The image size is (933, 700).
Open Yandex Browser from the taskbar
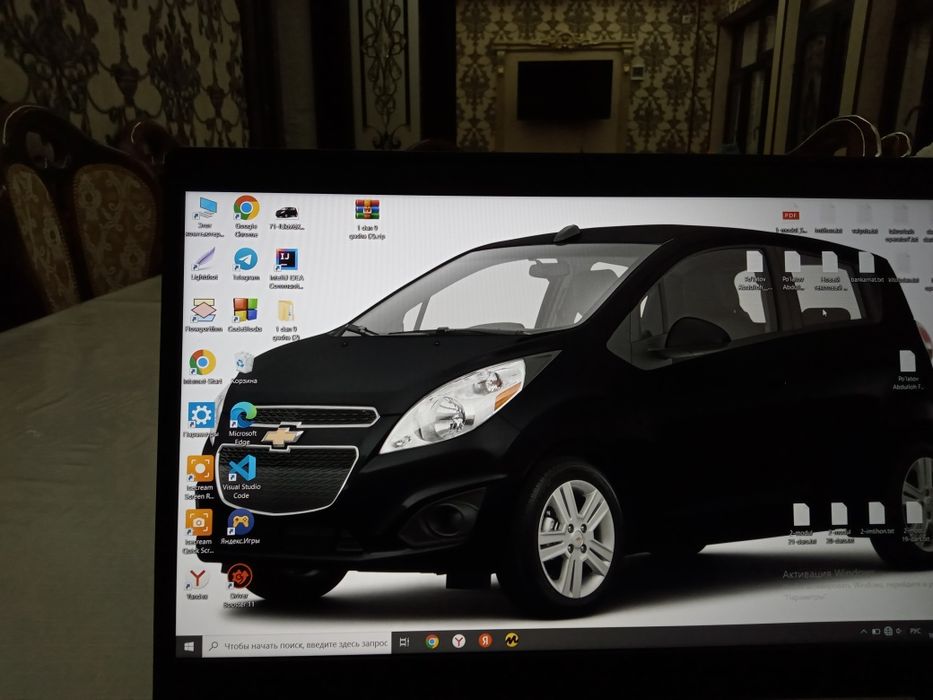point(458,640)
